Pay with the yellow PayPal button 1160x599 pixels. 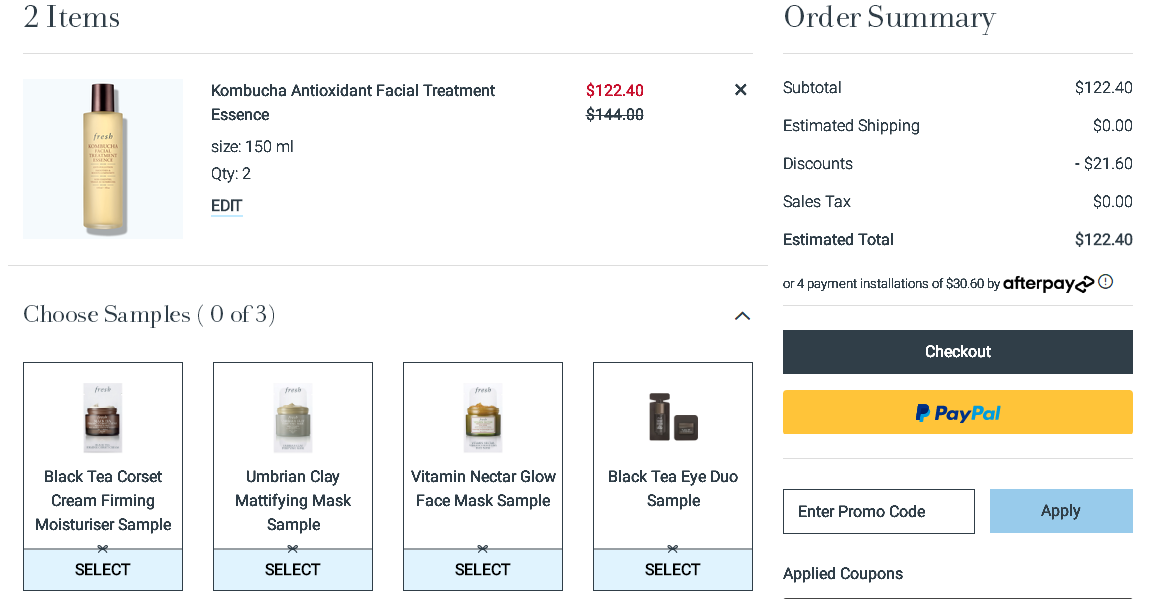[957, 412]
